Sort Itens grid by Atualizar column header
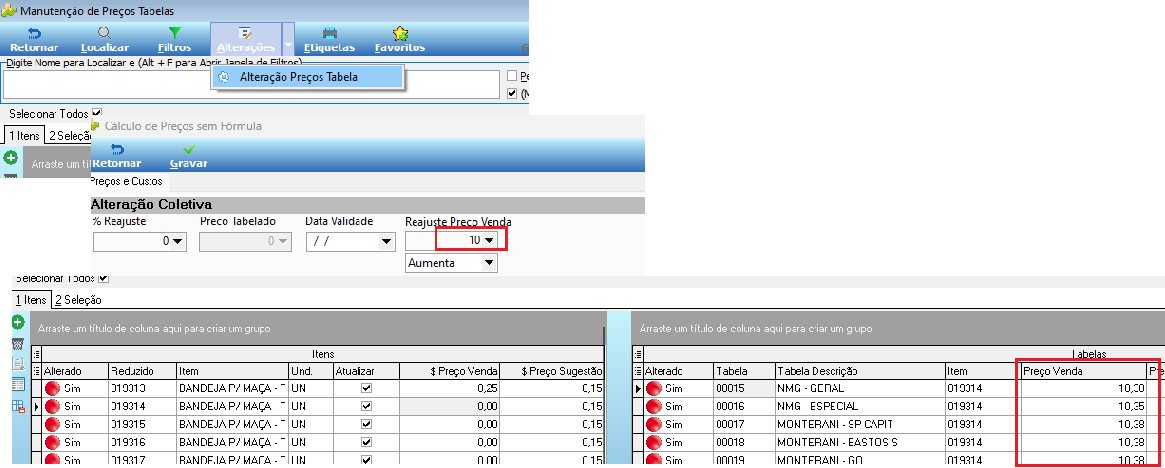The image size is (1165, 468). point(366,370)
